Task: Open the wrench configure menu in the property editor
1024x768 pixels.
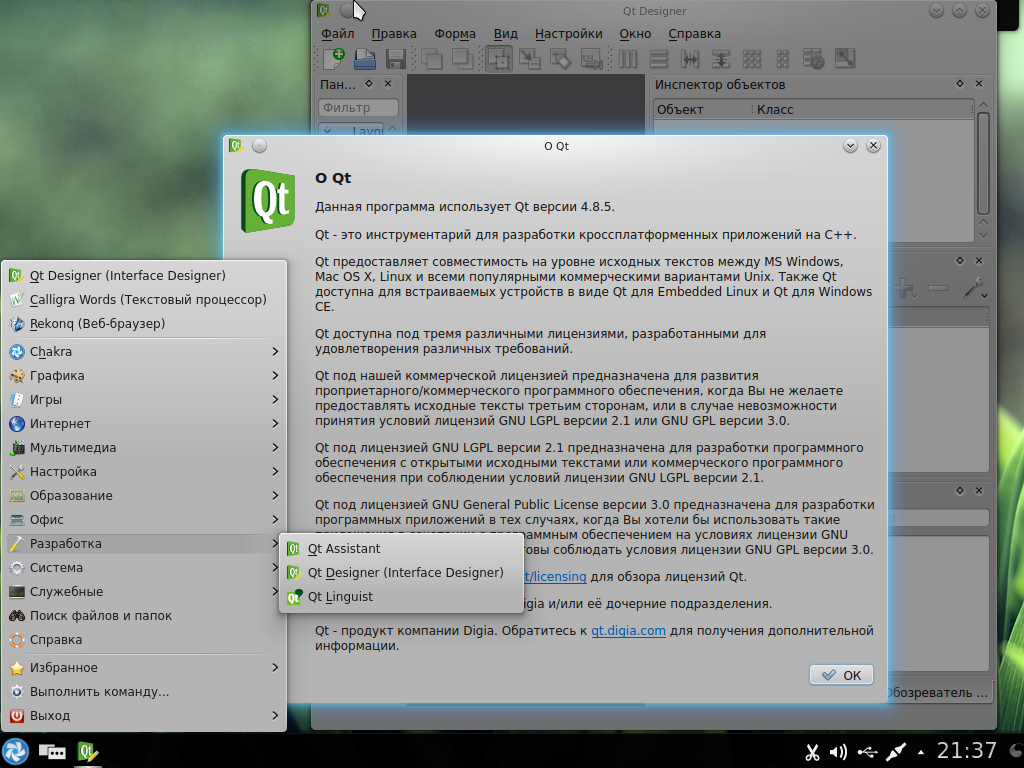Action: tap(974, 288)
